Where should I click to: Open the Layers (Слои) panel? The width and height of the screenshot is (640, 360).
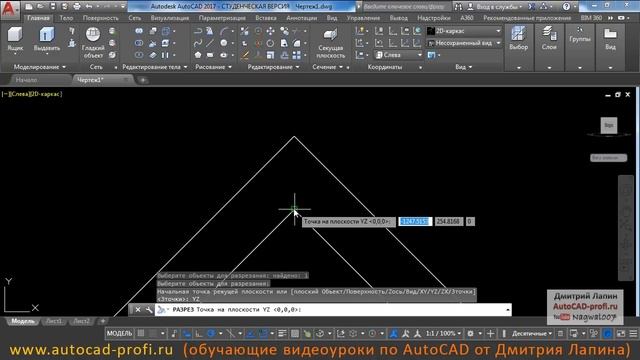click(x=549, y=47)
